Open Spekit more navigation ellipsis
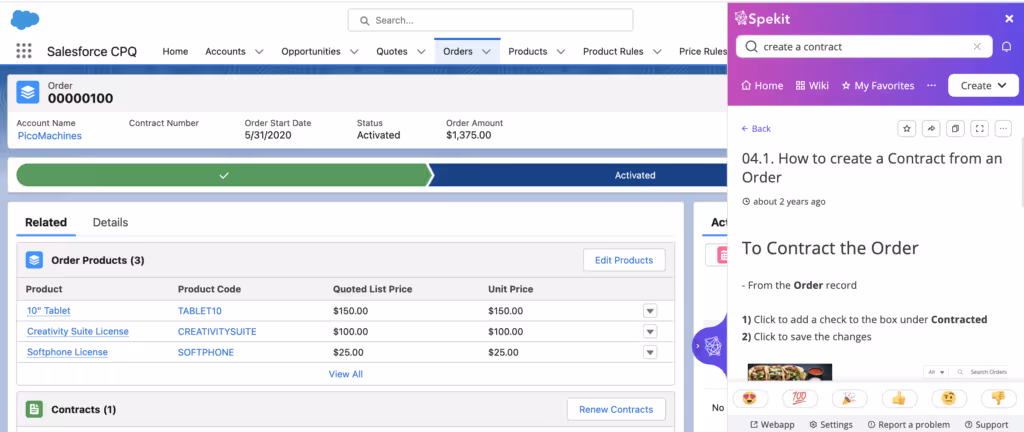Image resolution: width=1024 pixels, height=432 pixels. (x=931, y=85)
